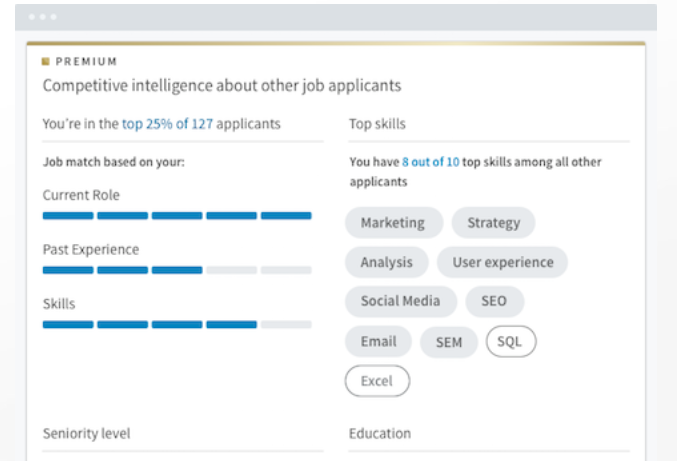Click the outlined Excel skill tag

tap(377, 381)
